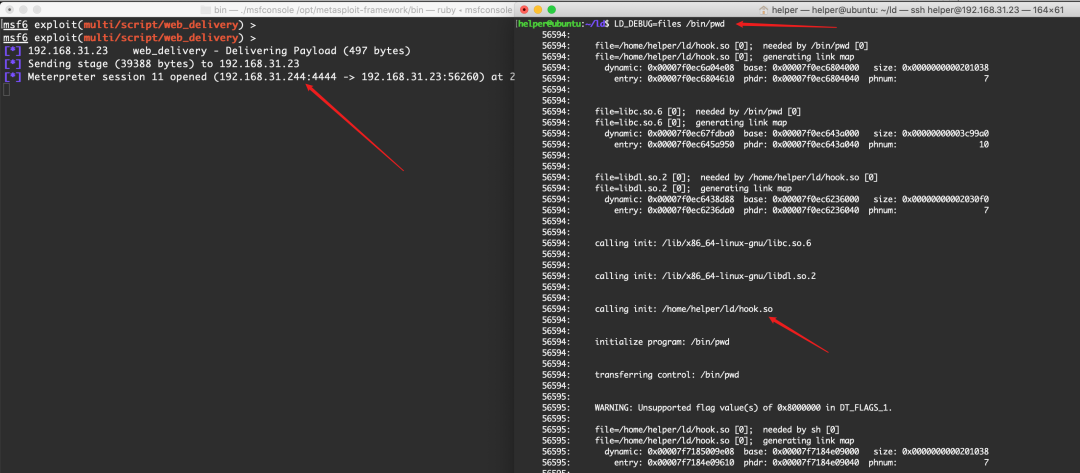
Task: Click the address 192.168.31.244:4444
Action: [x=278, y=77]
